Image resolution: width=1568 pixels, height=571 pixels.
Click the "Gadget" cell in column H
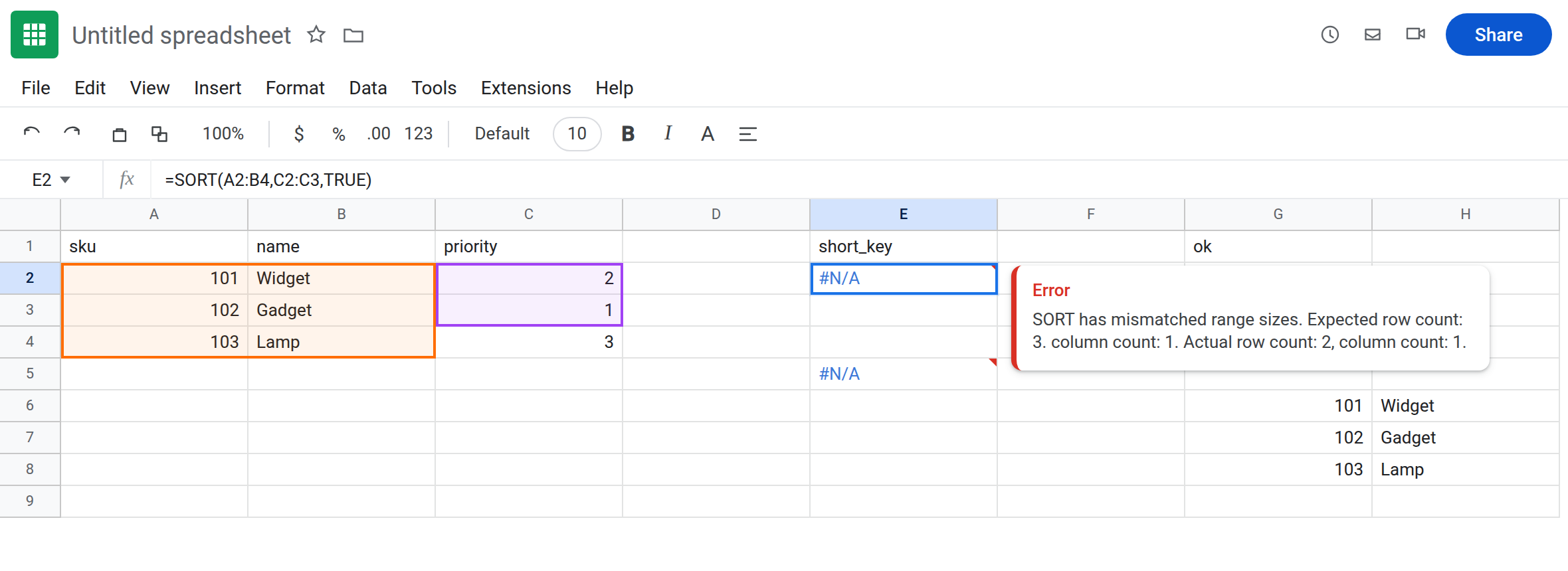coord(1466,438)
